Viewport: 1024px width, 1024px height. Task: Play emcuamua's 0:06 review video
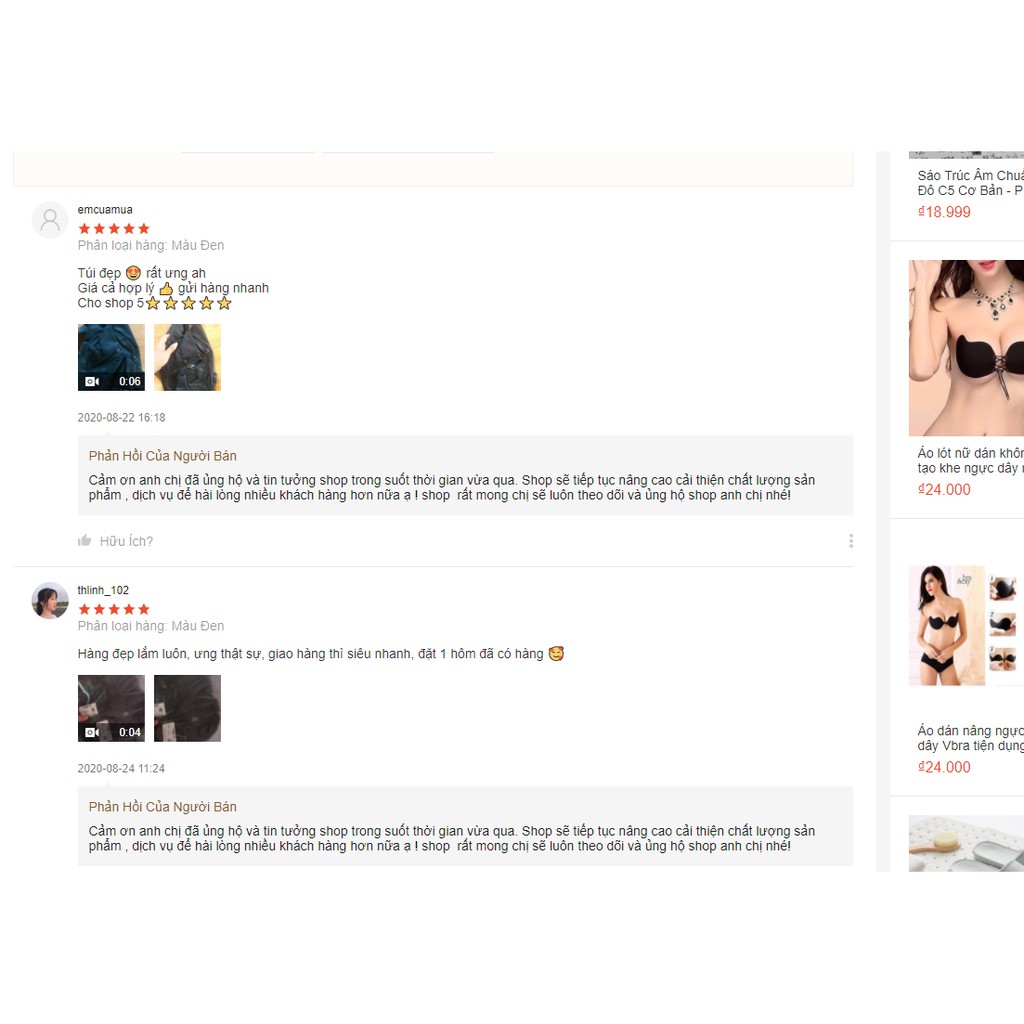(111, 357)
